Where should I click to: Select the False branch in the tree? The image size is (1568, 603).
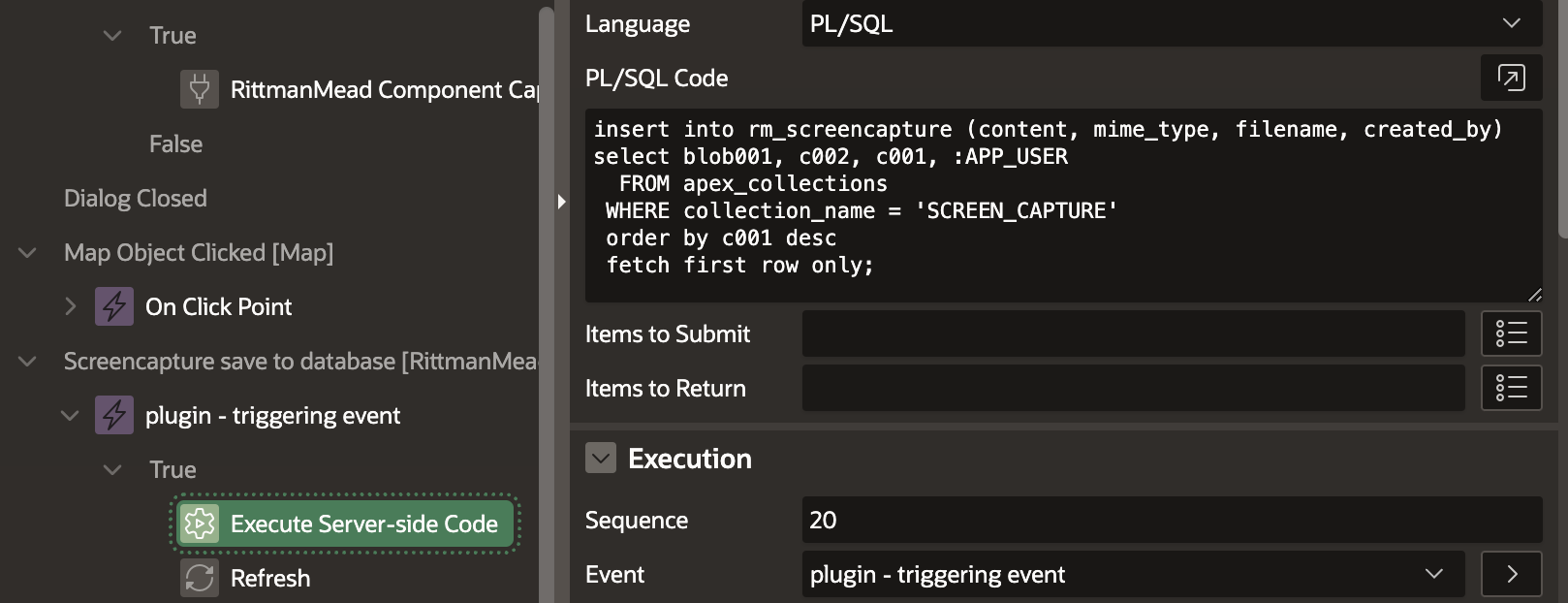point(175,143)
